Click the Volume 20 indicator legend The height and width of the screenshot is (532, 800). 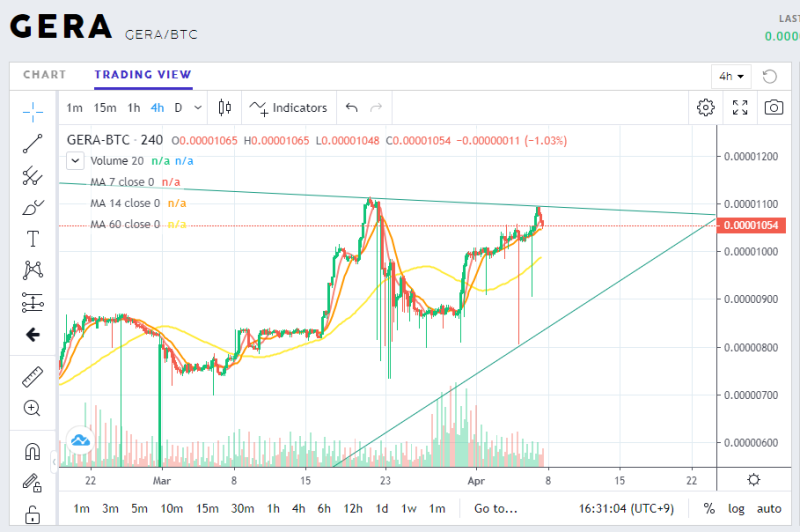[x=117, y=161]
